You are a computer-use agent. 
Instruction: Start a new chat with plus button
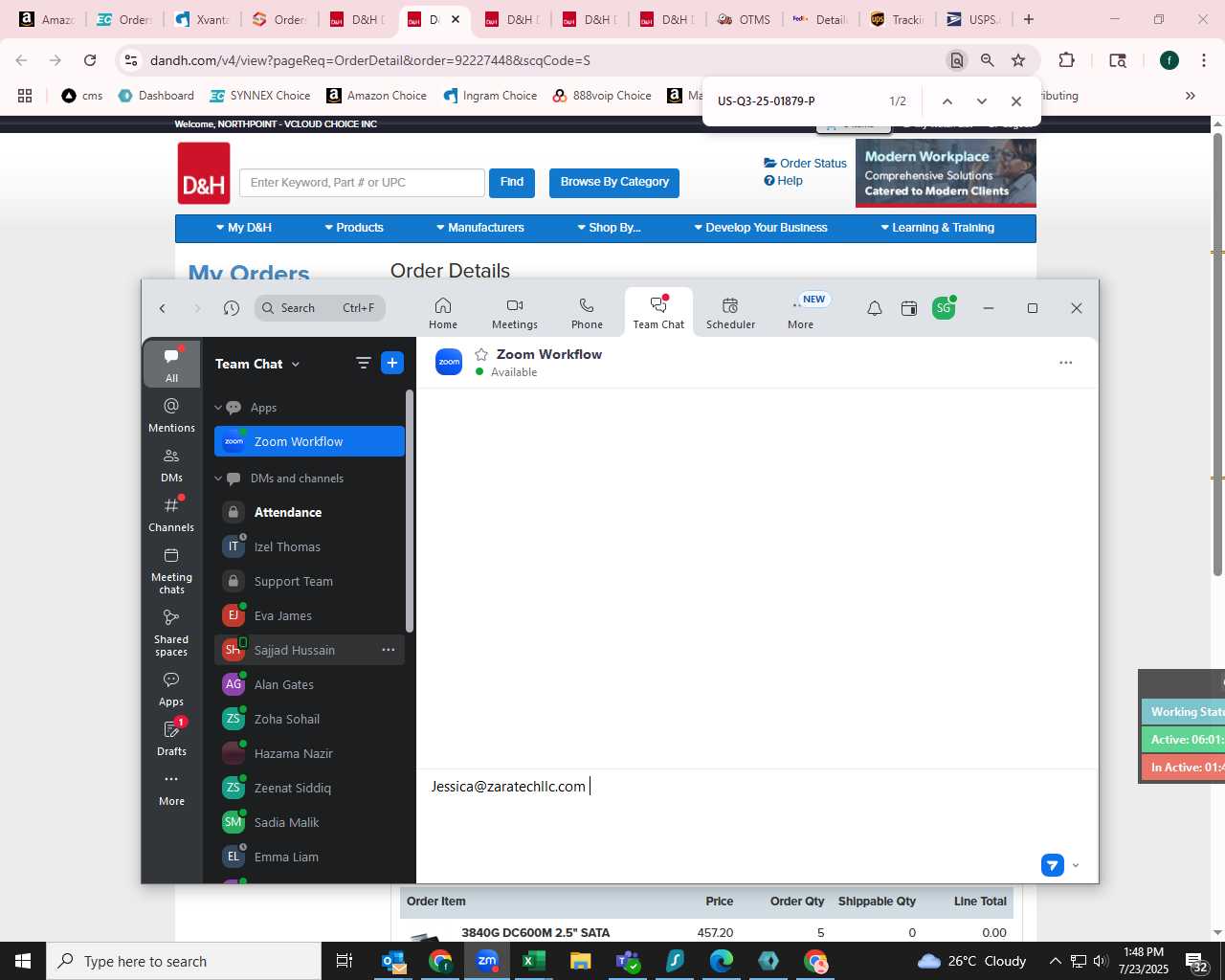[392, 363]
